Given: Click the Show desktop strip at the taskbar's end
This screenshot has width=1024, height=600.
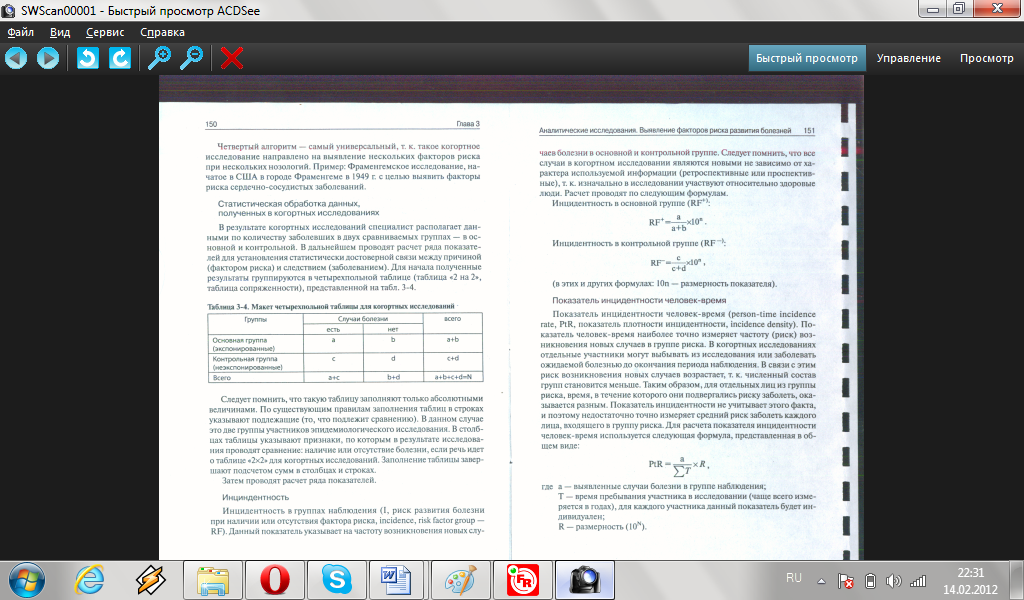Looking at the screenshot, I should [1019, 580].
